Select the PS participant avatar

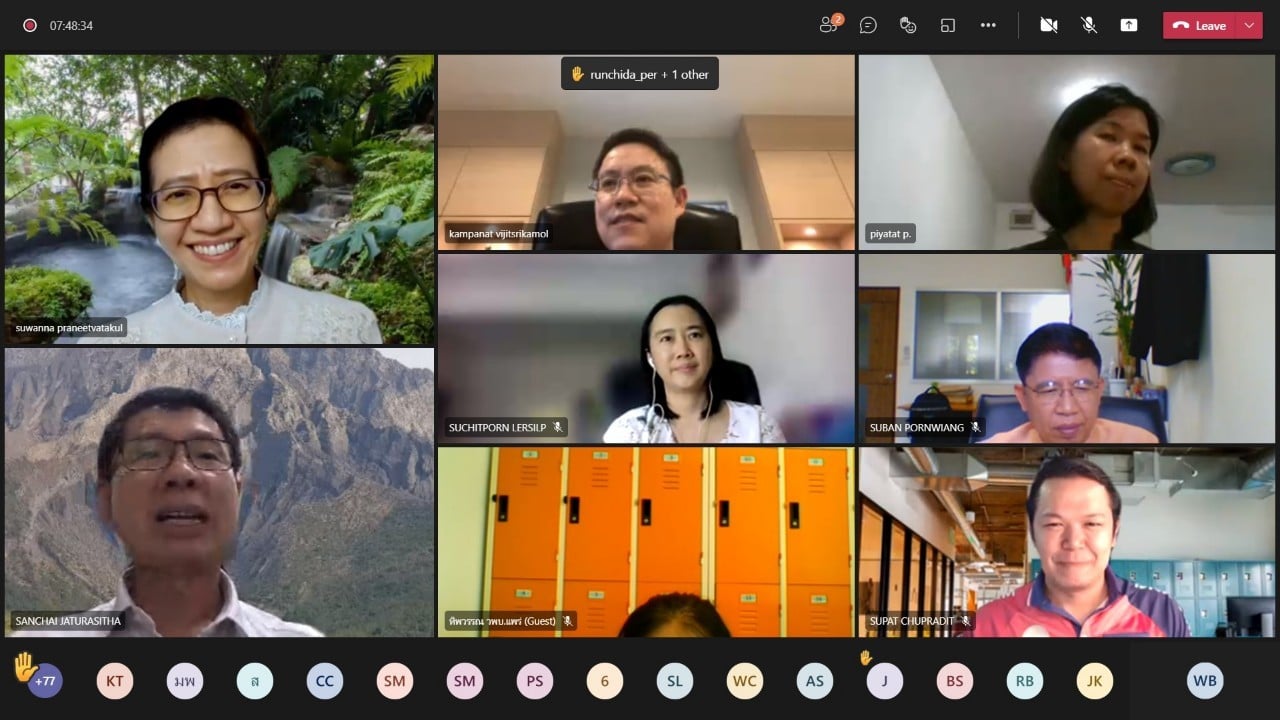(535, 681)
